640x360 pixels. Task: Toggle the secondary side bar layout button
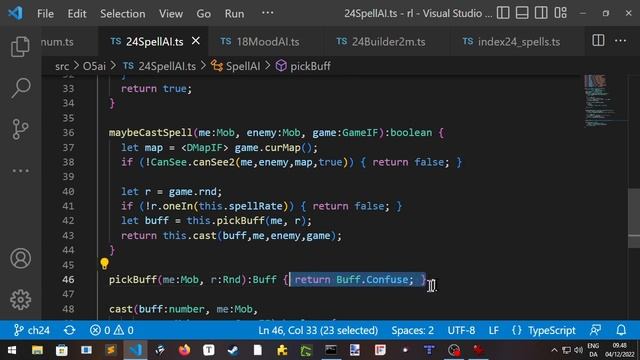[541, 13]
